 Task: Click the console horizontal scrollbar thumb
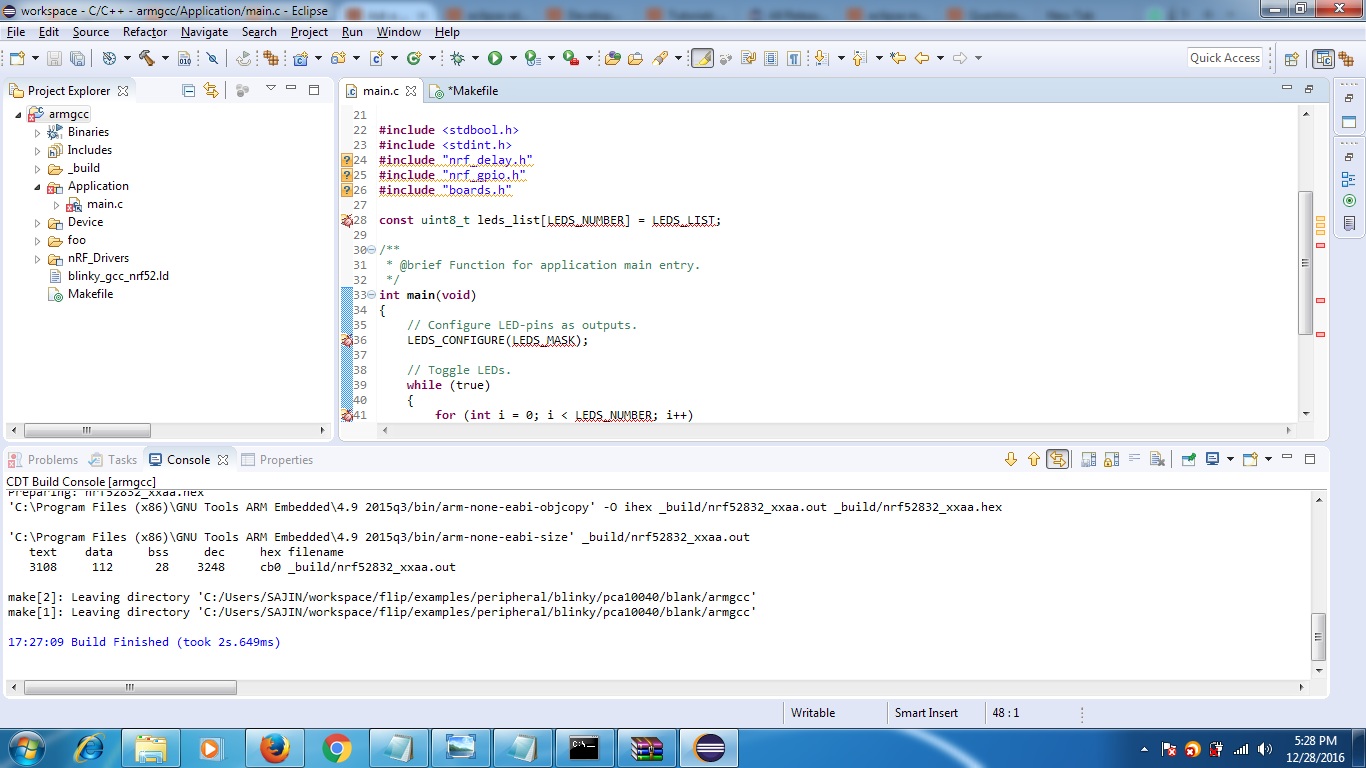click(x=130, y=688)
